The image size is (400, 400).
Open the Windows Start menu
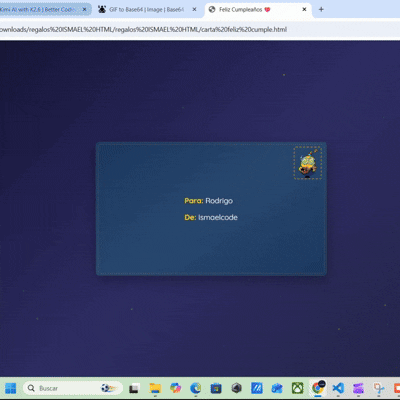point(10,388)
